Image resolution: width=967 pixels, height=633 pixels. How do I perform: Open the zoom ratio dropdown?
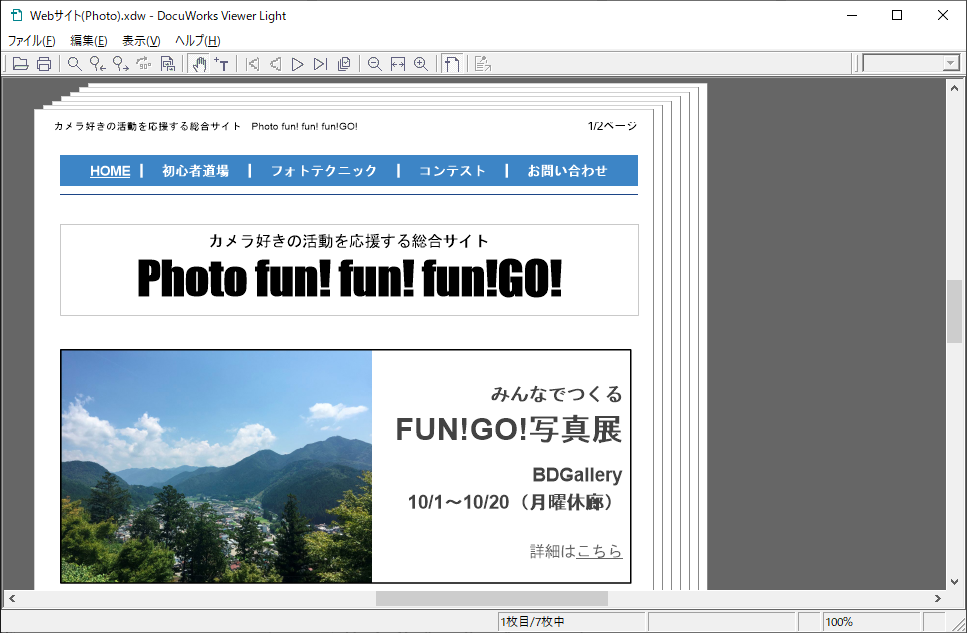pyautogui.click(x=952, y=63)
